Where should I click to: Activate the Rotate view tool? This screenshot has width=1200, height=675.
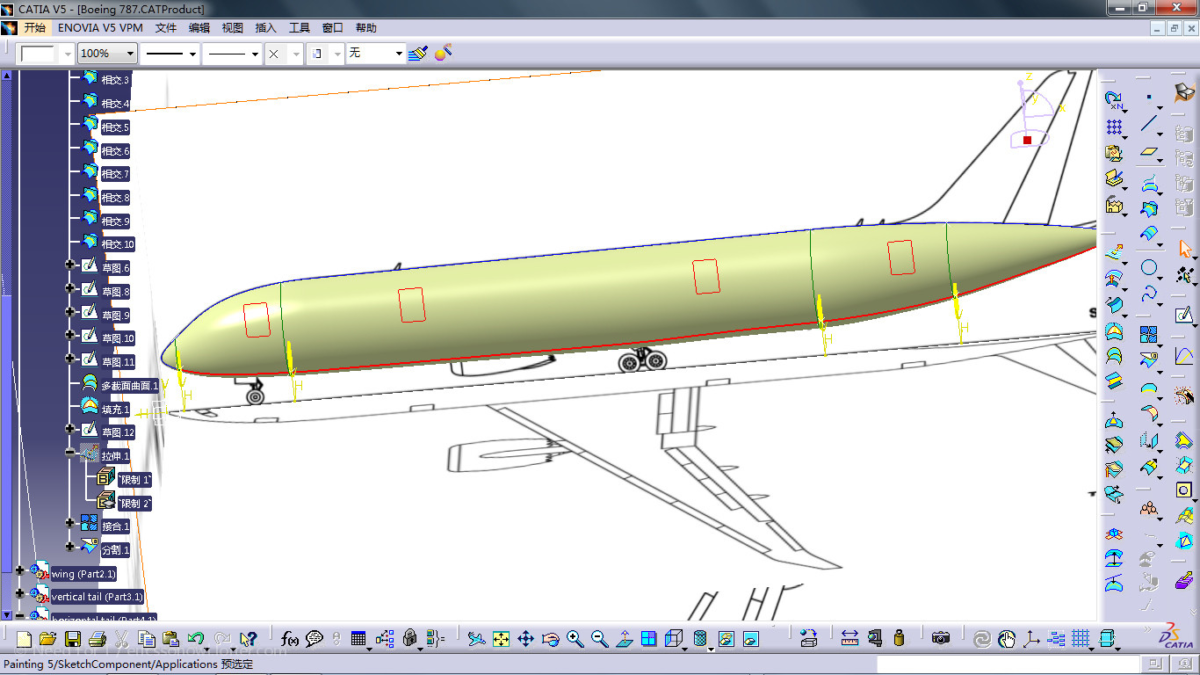pyautogui.click(x=550, y=639)
